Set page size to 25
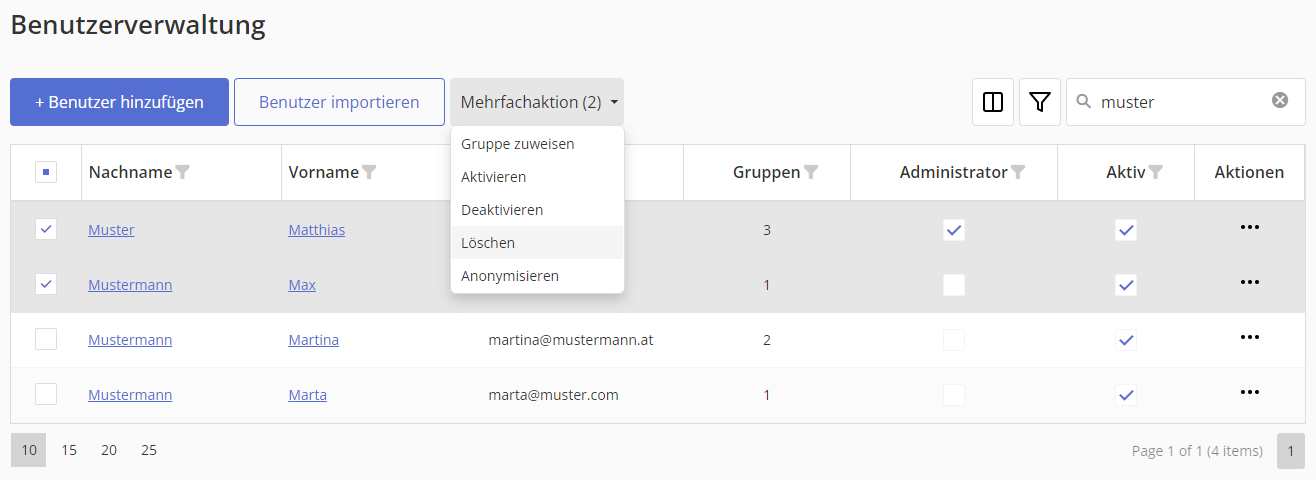Viewport: 1316px width, 480px height. point(149,450)
